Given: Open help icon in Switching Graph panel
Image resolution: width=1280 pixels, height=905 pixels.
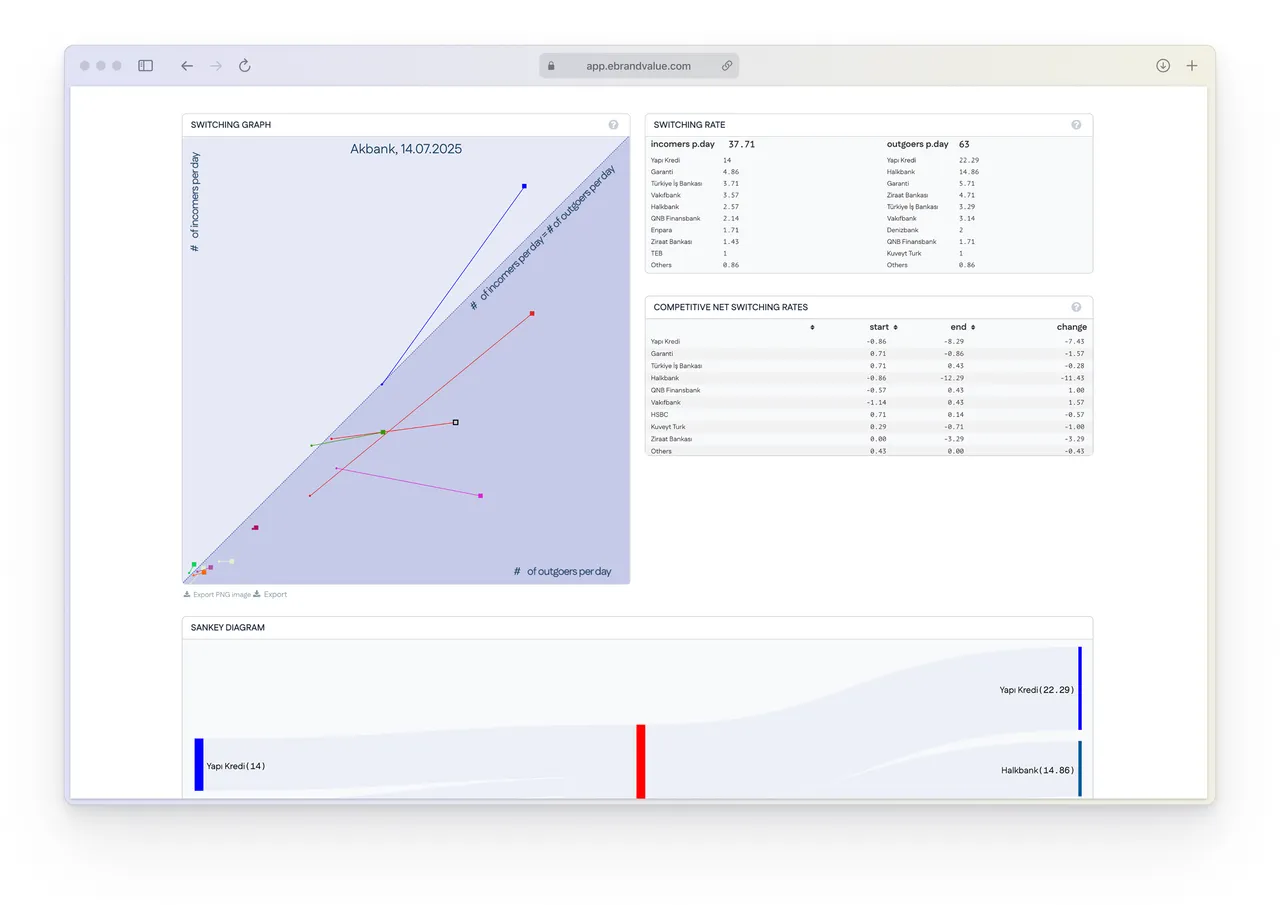Looking at the screenshot, I should (x=613, y=125).
